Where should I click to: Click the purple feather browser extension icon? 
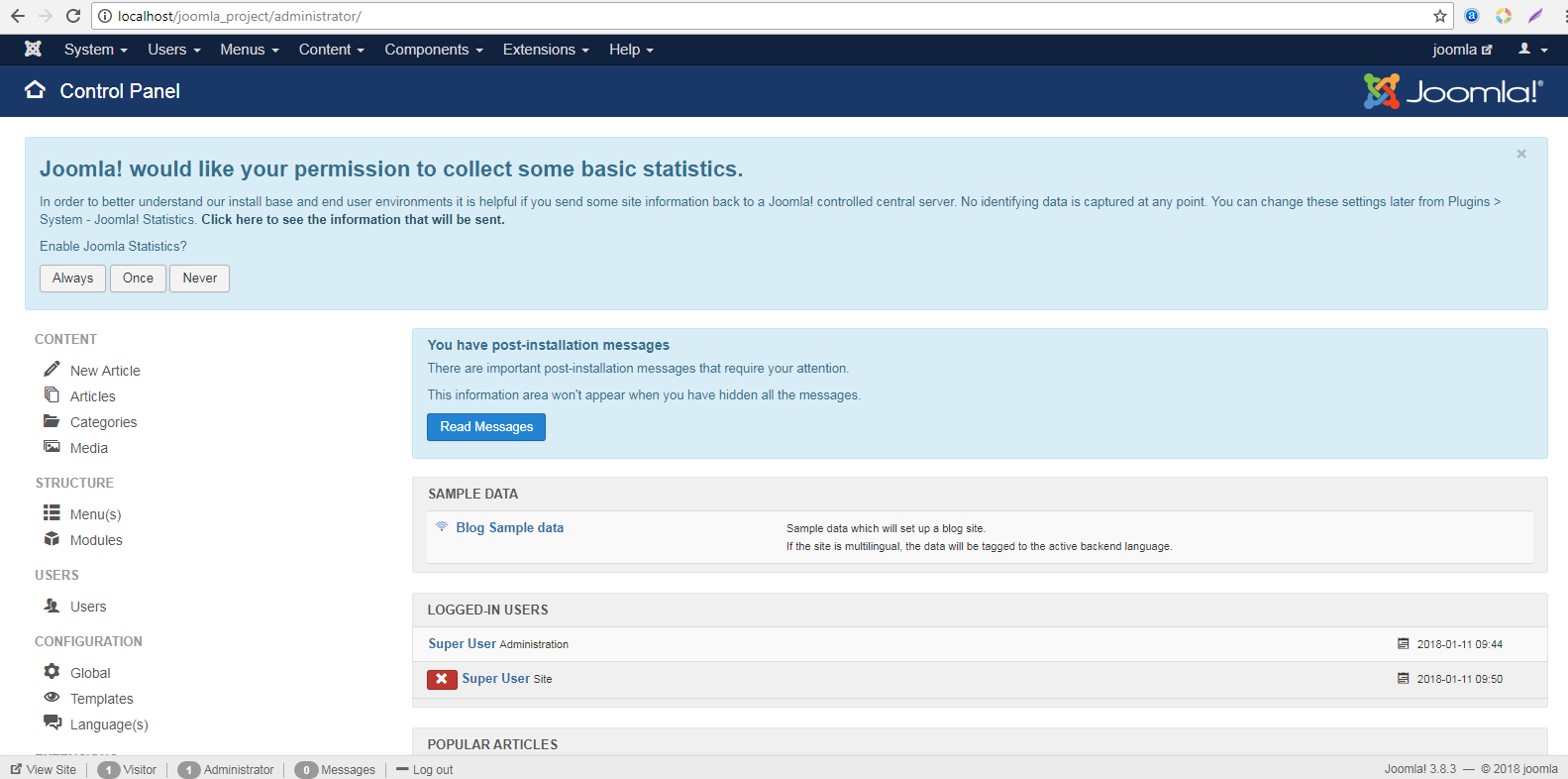pos(1535,16)
